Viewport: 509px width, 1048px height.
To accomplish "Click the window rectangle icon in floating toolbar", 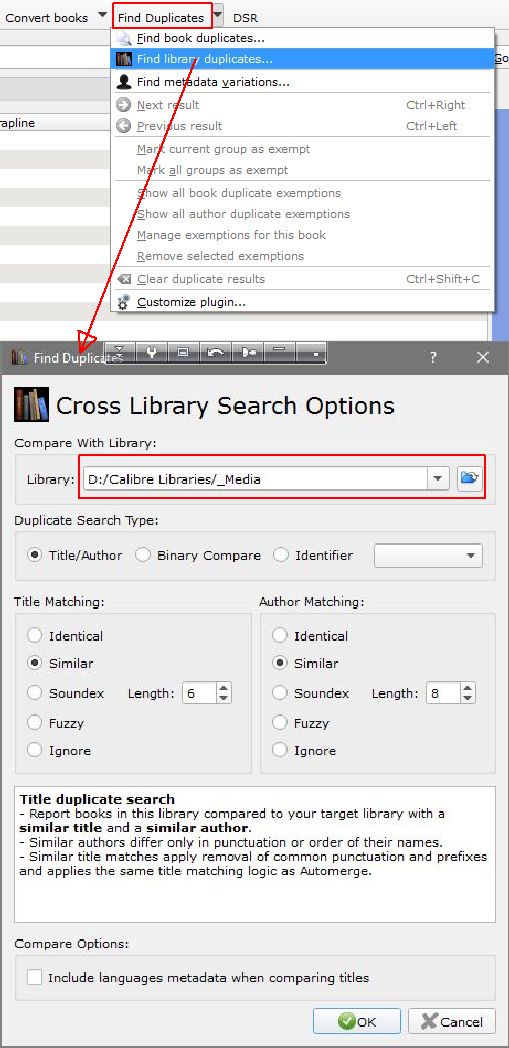I will 183,352.
